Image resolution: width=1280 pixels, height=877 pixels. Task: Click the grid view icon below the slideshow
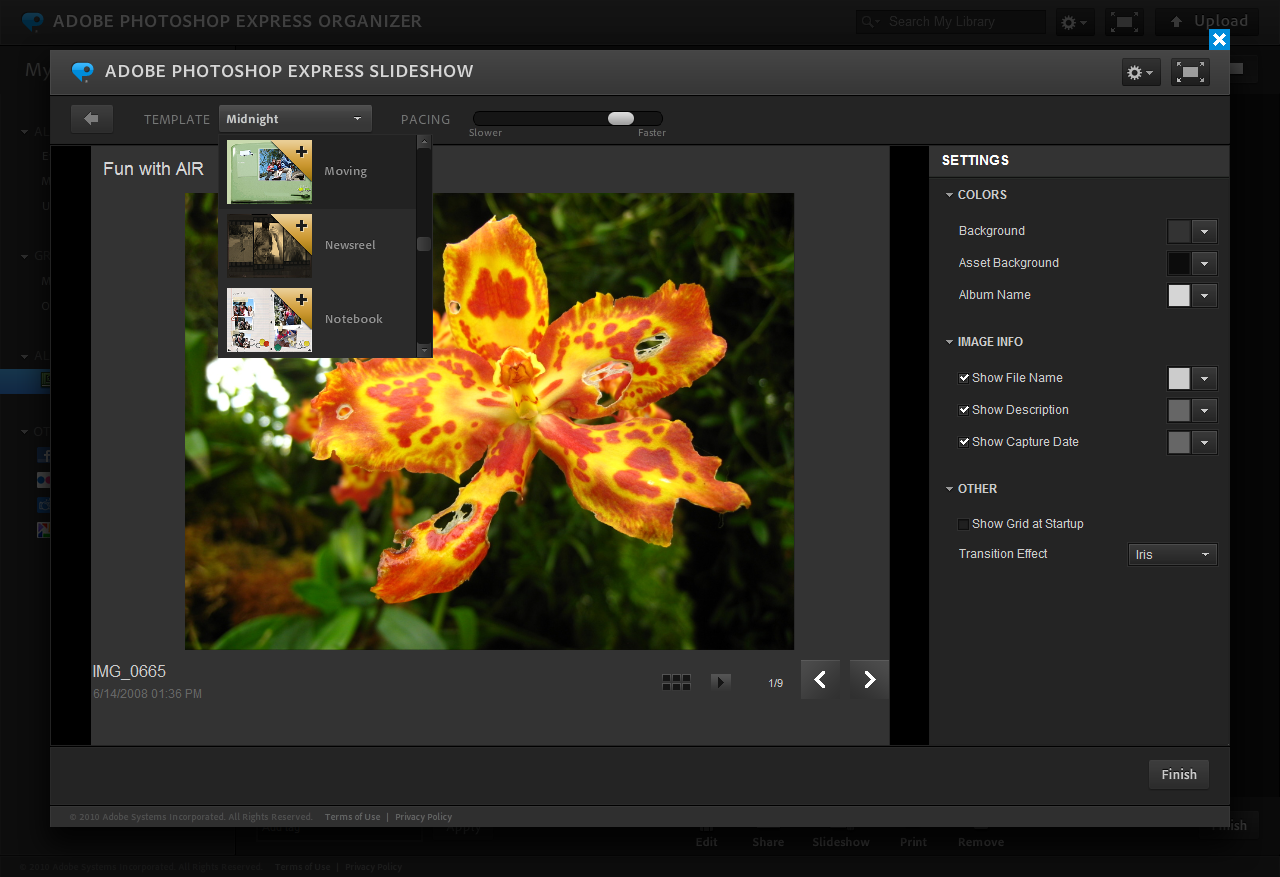[676, 681]
